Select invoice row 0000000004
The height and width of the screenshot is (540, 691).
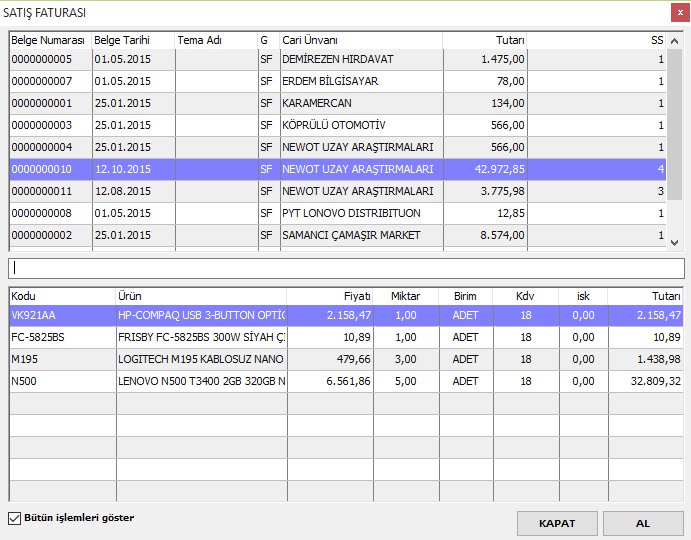click(338, 148)
